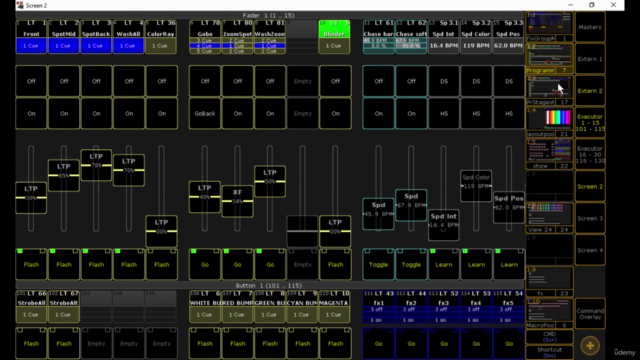Click the SpotBack LTP fader handle
Screen dimensions: 640x360
click(x=96, y=165)
